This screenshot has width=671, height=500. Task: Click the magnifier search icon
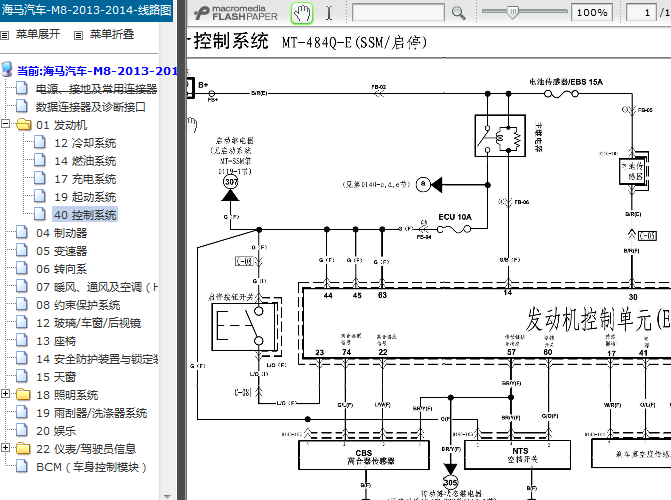pos(458,13)
